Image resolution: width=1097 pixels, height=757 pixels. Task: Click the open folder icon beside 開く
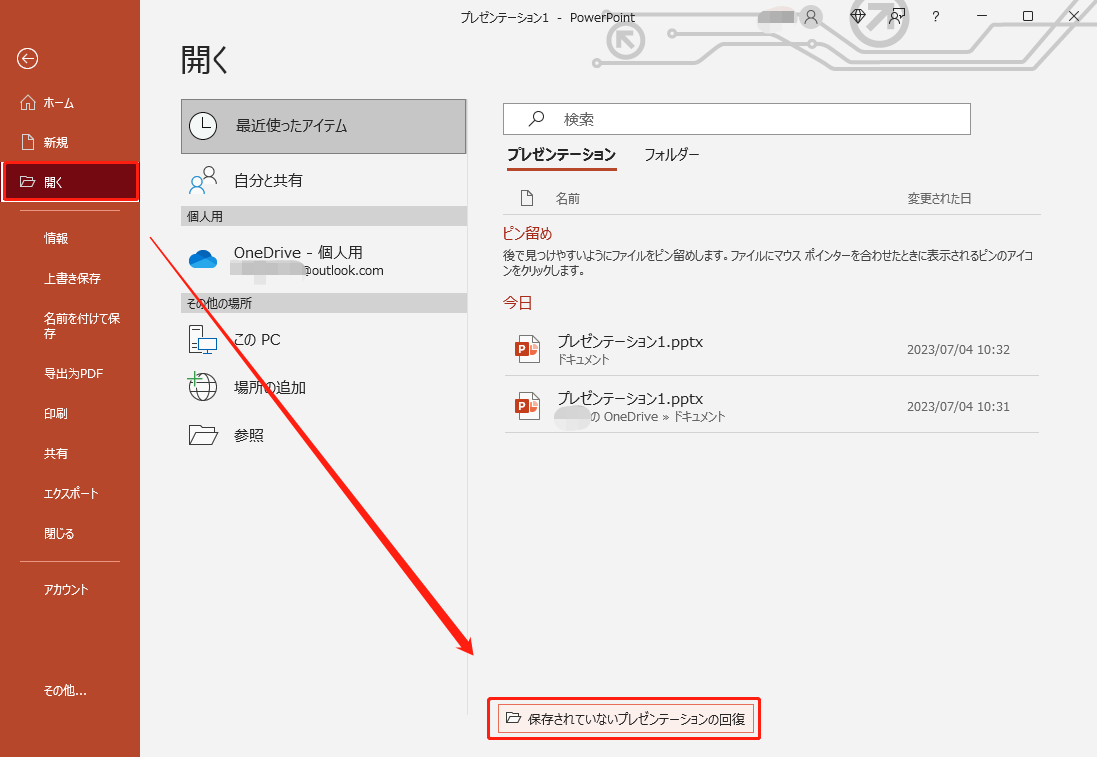28,182
